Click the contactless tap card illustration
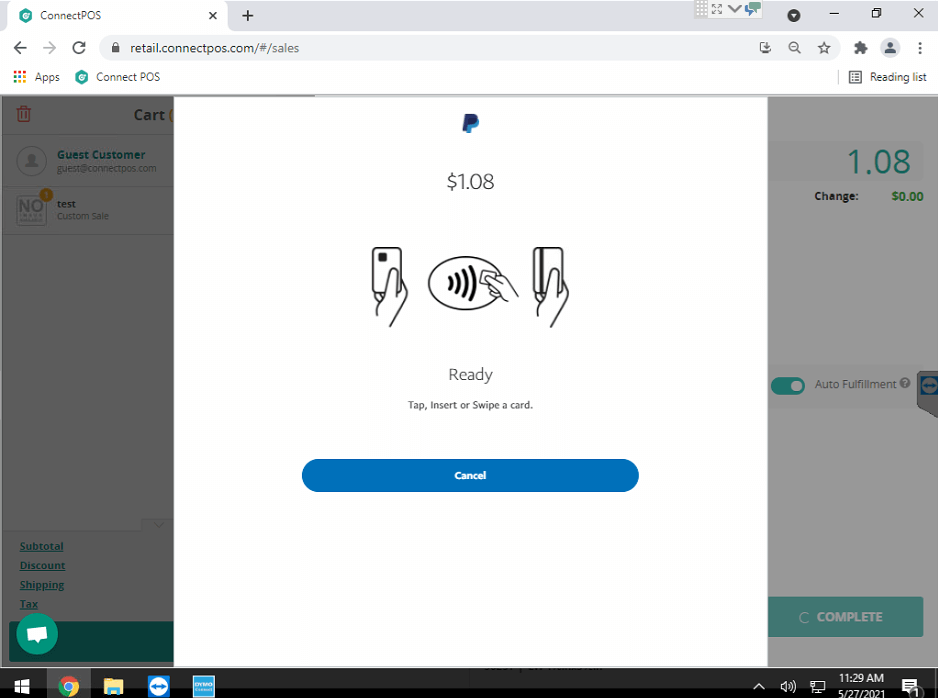 pyautogui.click(x=473, y=283)
